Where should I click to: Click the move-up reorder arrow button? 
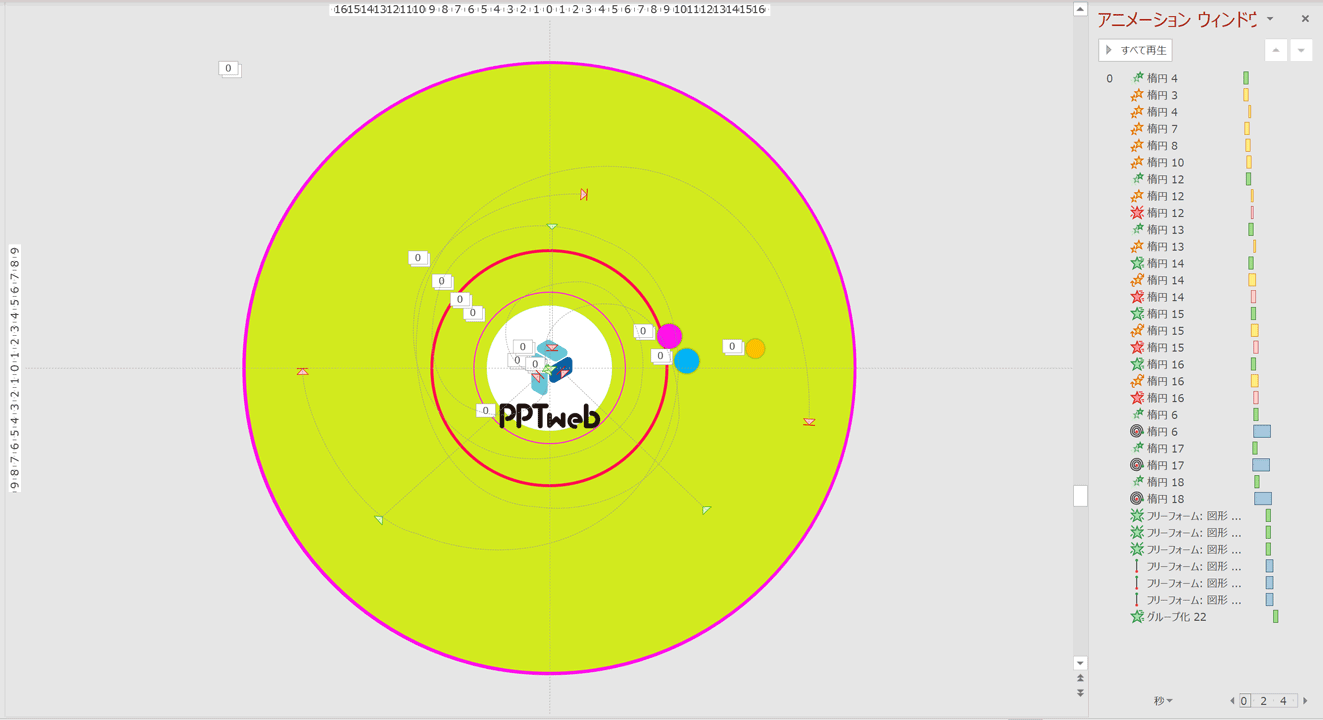pos(1276,50)
